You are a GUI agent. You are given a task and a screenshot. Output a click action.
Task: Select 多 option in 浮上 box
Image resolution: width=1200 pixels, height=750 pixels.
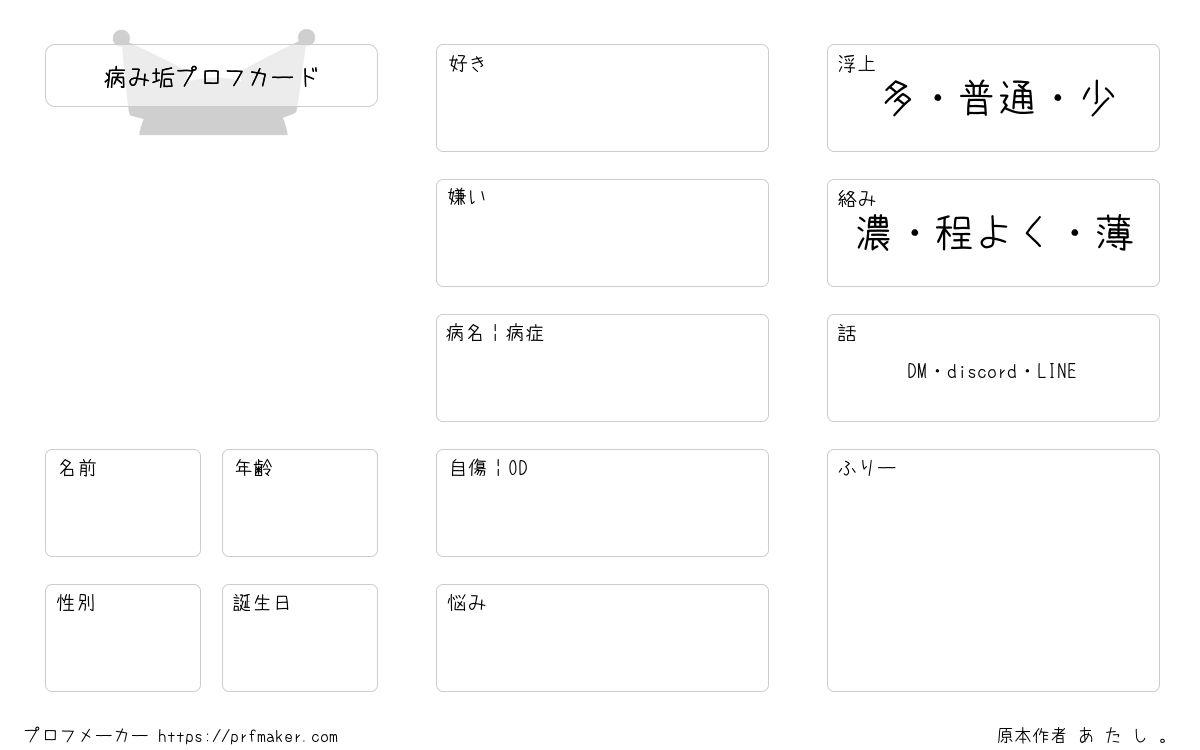[x=898, y=99]
